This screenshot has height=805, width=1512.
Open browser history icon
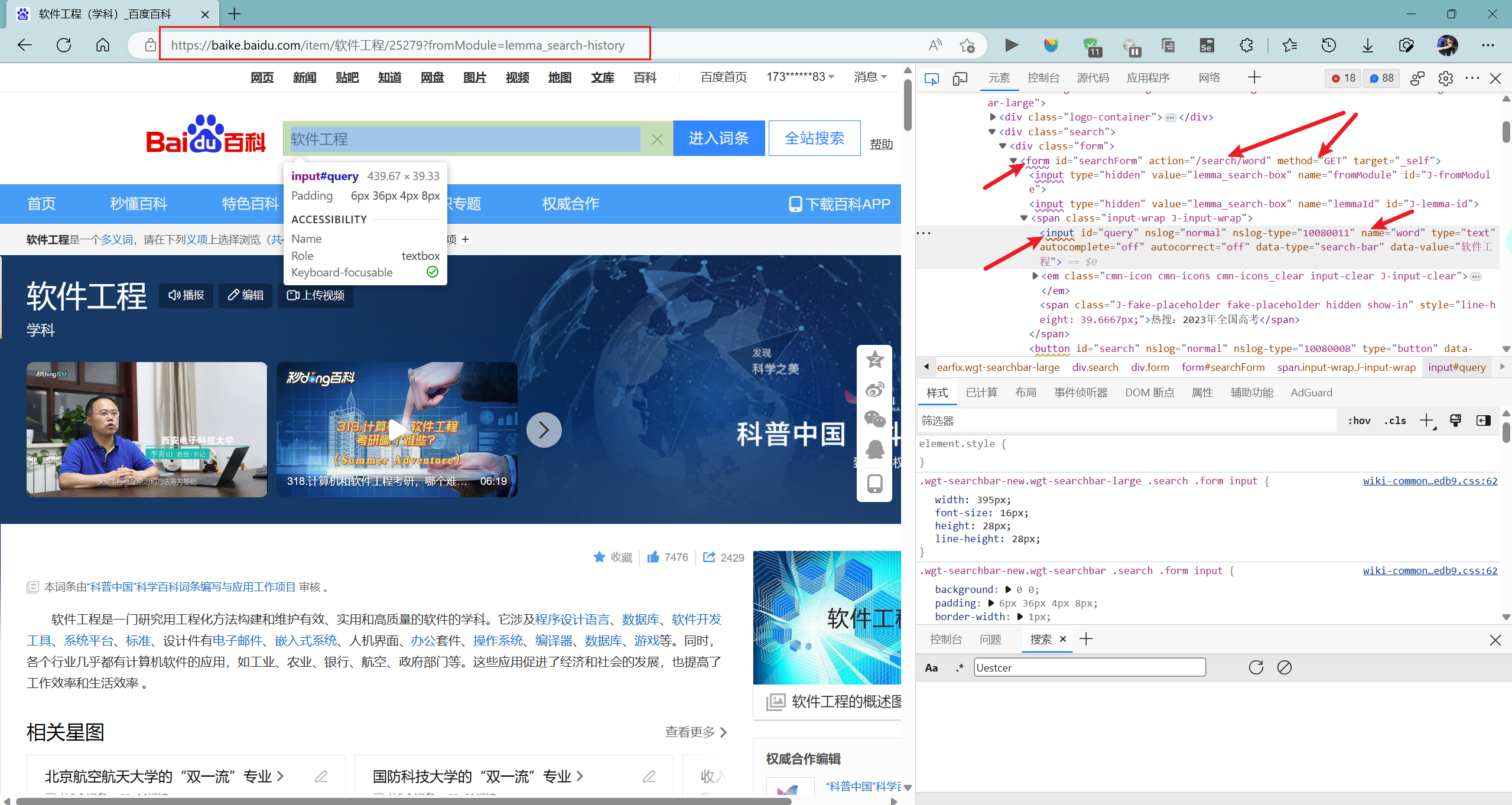(x=1329, y=45)
